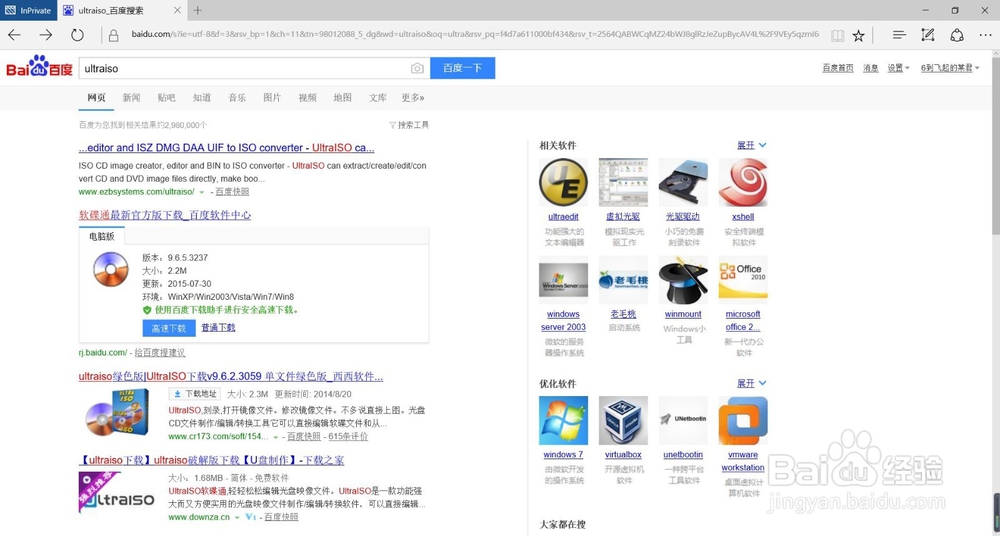
Task: Open the reading view book icon
Action: click(837, 36)
